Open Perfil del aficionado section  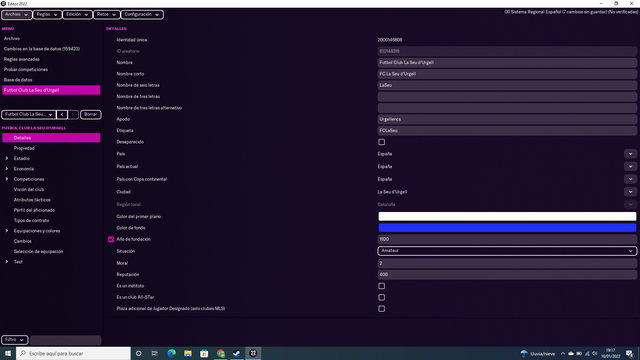(34, 210)
